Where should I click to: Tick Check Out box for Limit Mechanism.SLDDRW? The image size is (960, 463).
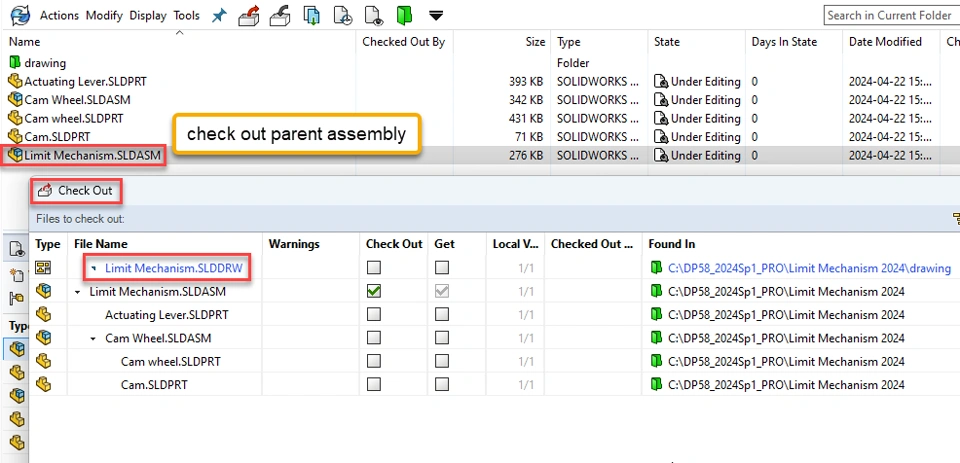click(x=373, y=268)
